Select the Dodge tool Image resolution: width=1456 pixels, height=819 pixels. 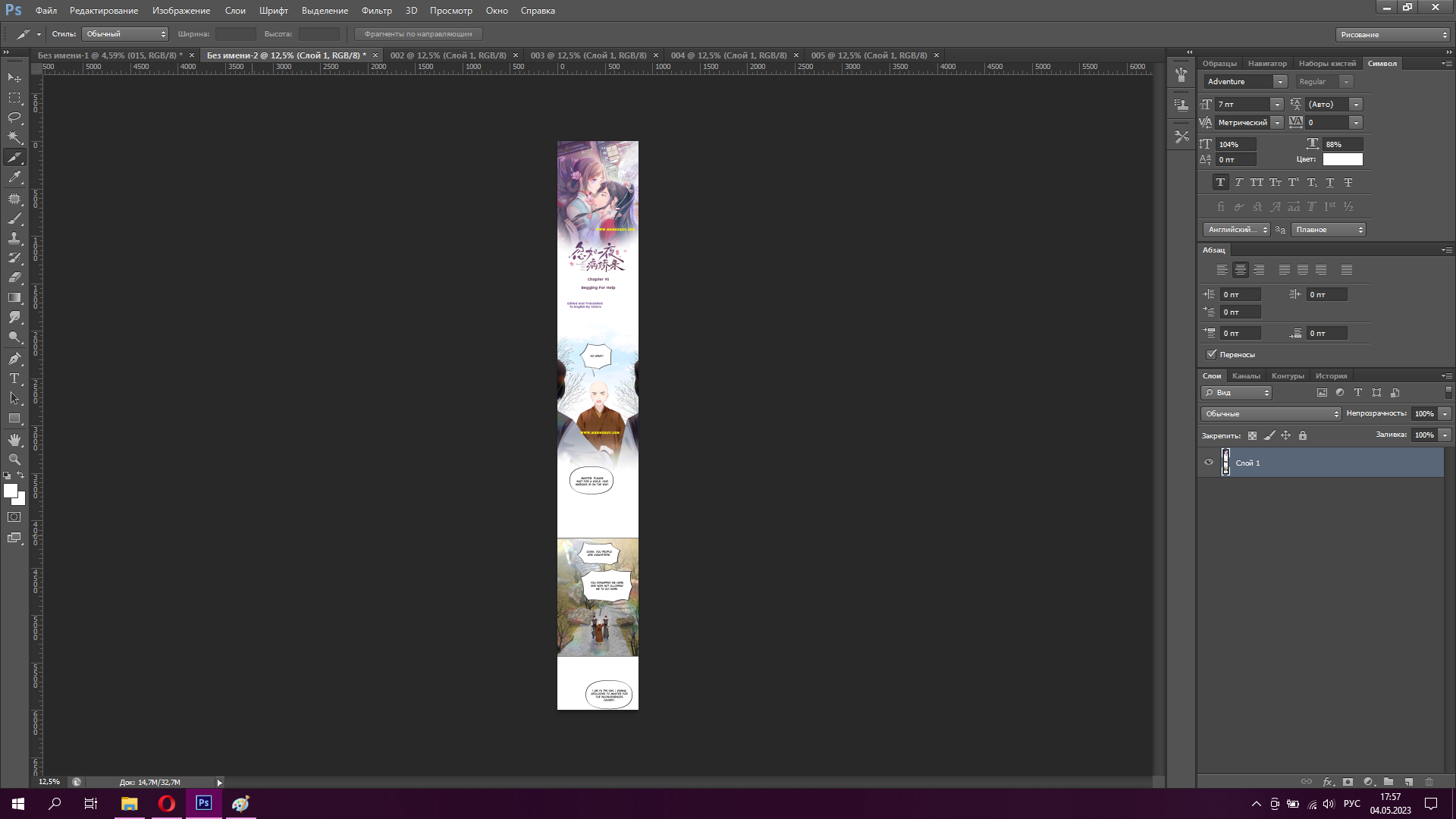coord(14,337)
